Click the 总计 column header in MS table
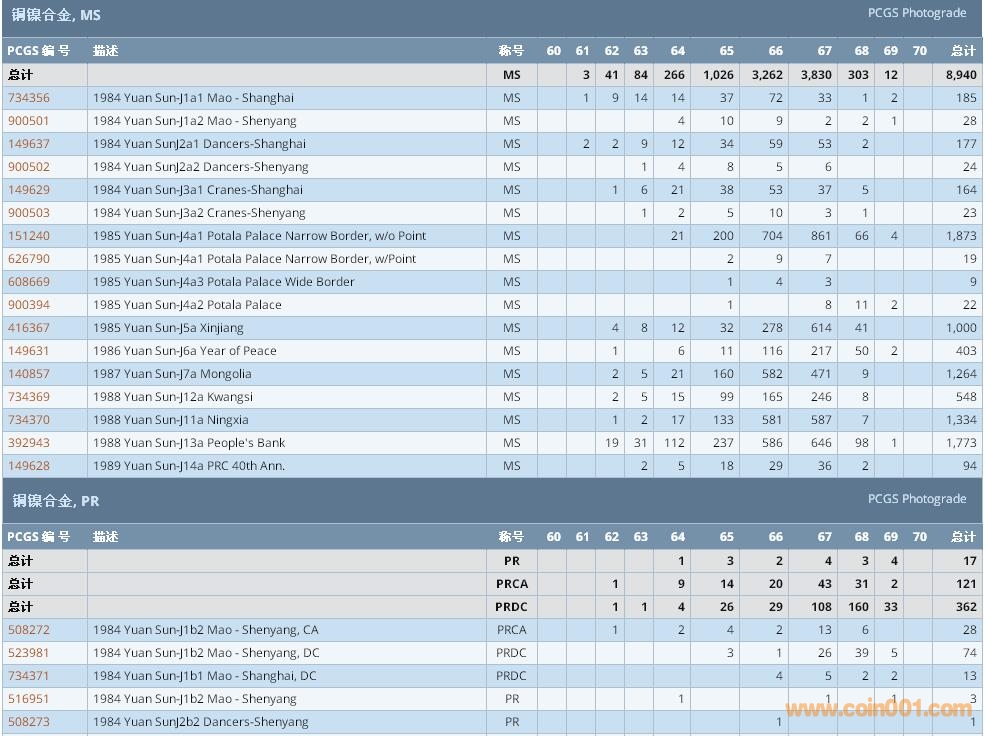 click(963, 51)
